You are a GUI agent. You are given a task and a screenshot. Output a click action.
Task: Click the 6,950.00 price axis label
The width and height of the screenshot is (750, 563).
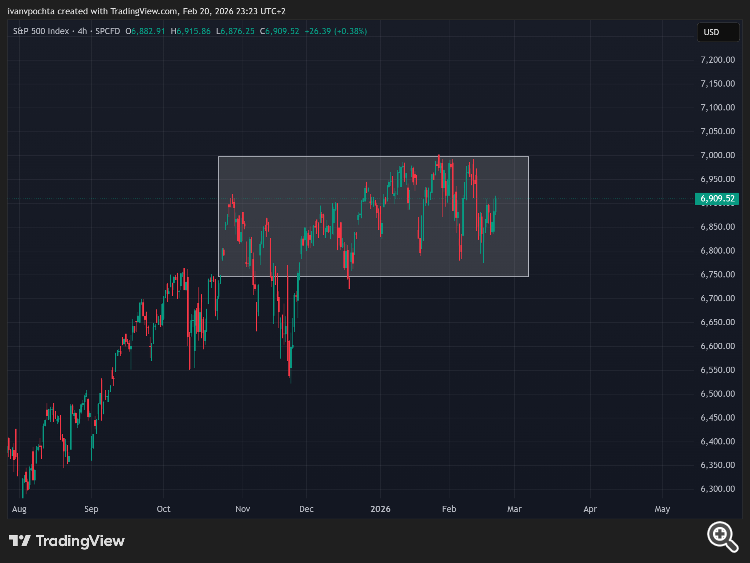(717, 179)
